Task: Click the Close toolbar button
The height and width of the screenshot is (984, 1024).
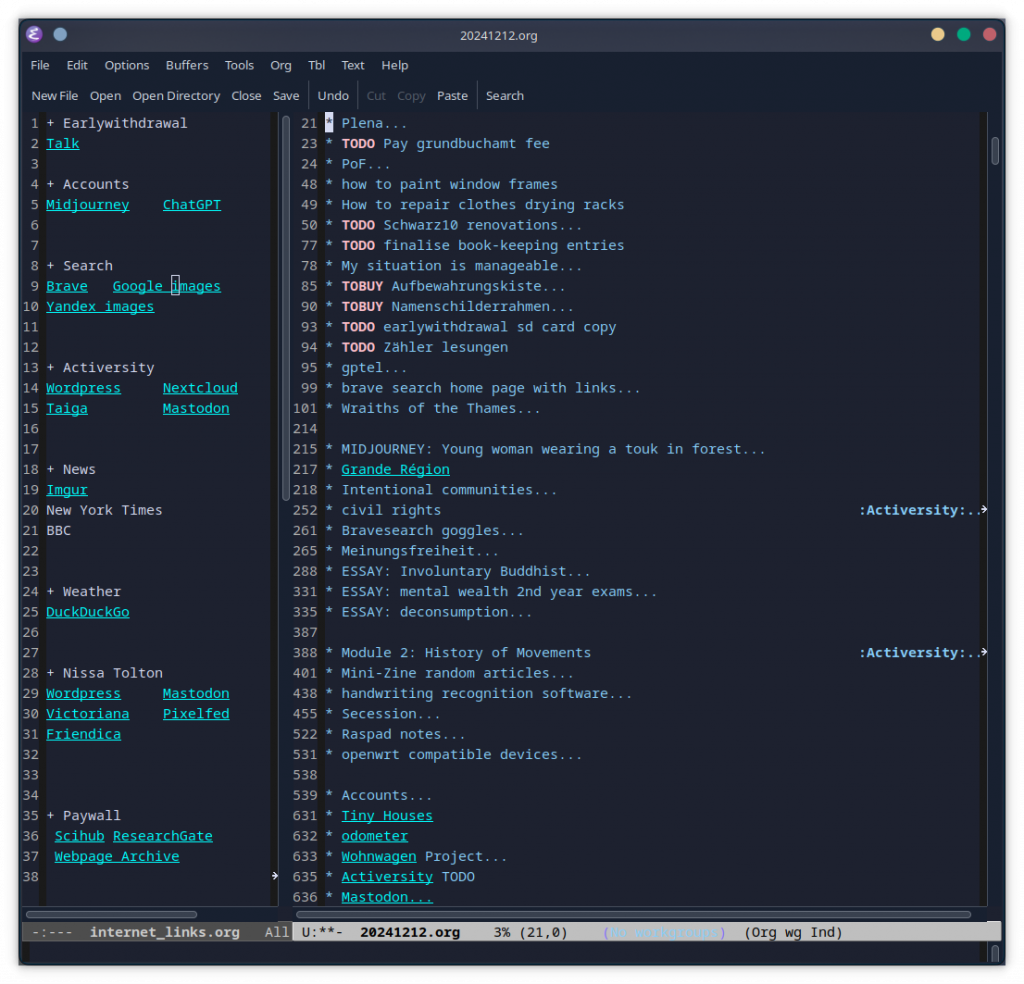Action: click(246, 96)
